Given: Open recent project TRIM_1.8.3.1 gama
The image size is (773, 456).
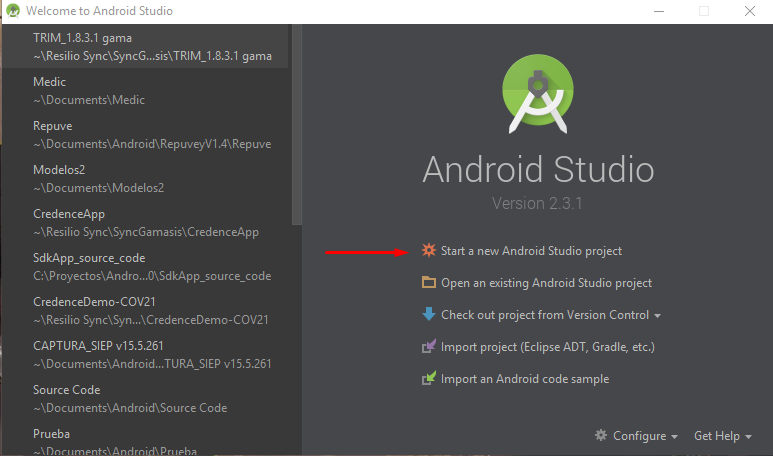Looking at the screenshot, I should [146, 46].
